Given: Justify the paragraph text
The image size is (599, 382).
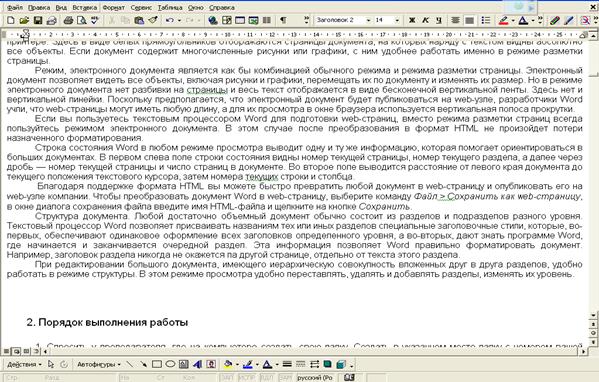Looking at the screenshot, I should [469, 20].
